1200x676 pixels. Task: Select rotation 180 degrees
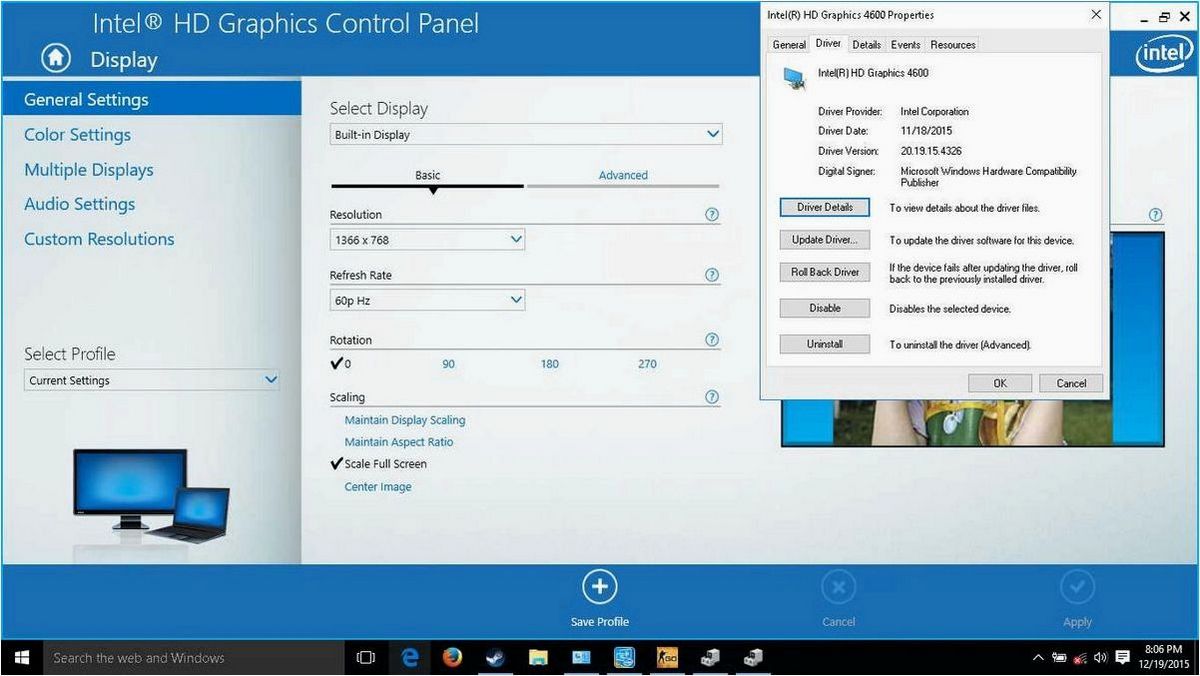[x=550, y=364]
